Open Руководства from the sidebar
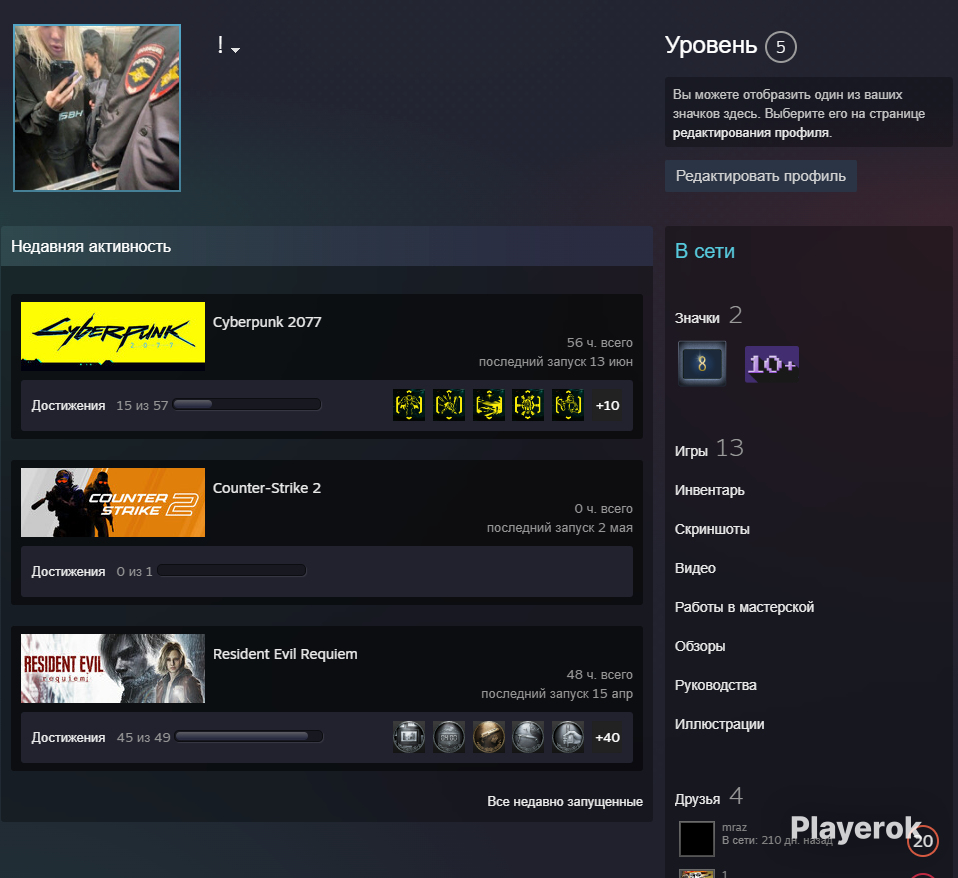This screenshot has width=958, height=878. [x=715, y=686]
